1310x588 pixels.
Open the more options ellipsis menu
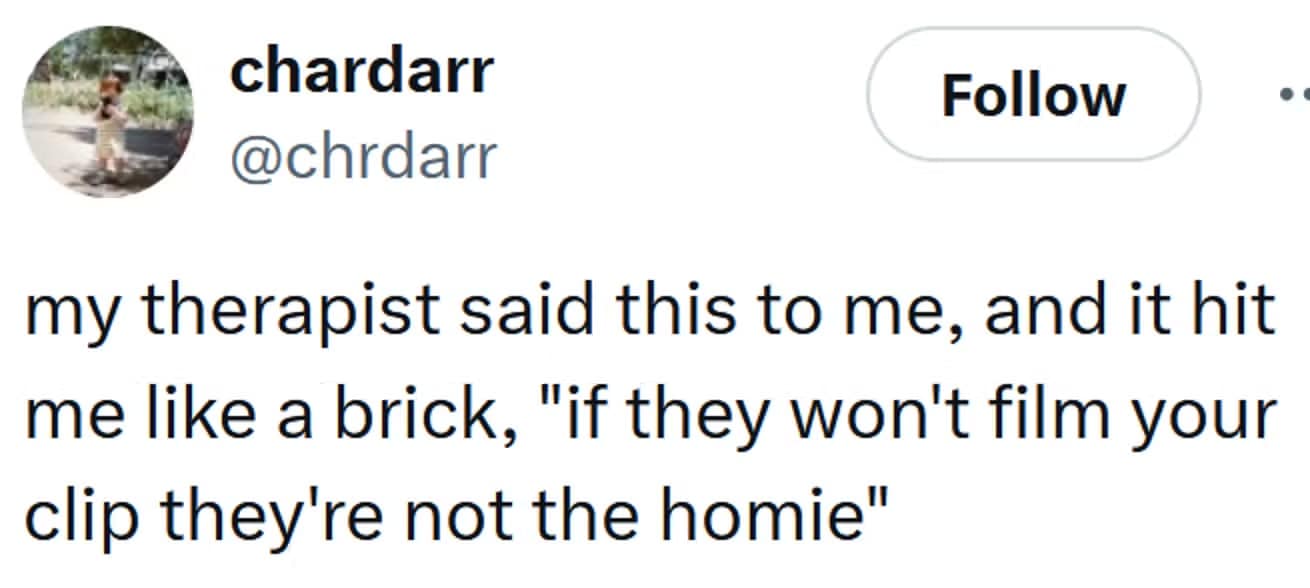[1295, 96]
